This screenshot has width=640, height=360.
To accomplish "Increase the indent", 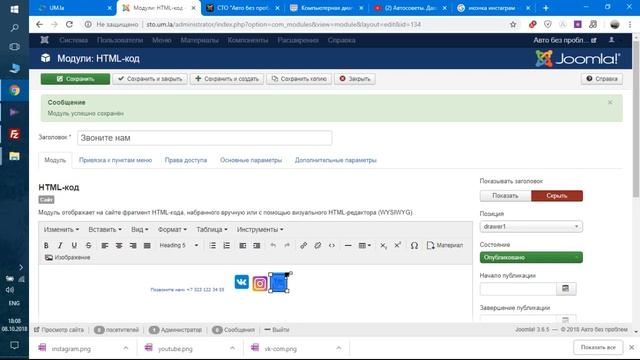I will (256, 245).
